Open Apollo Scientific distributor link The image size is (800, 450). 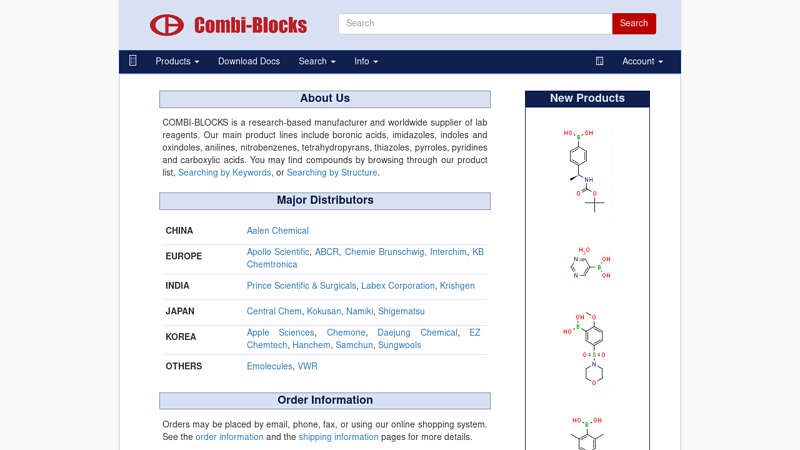click(x=278, y=252)
